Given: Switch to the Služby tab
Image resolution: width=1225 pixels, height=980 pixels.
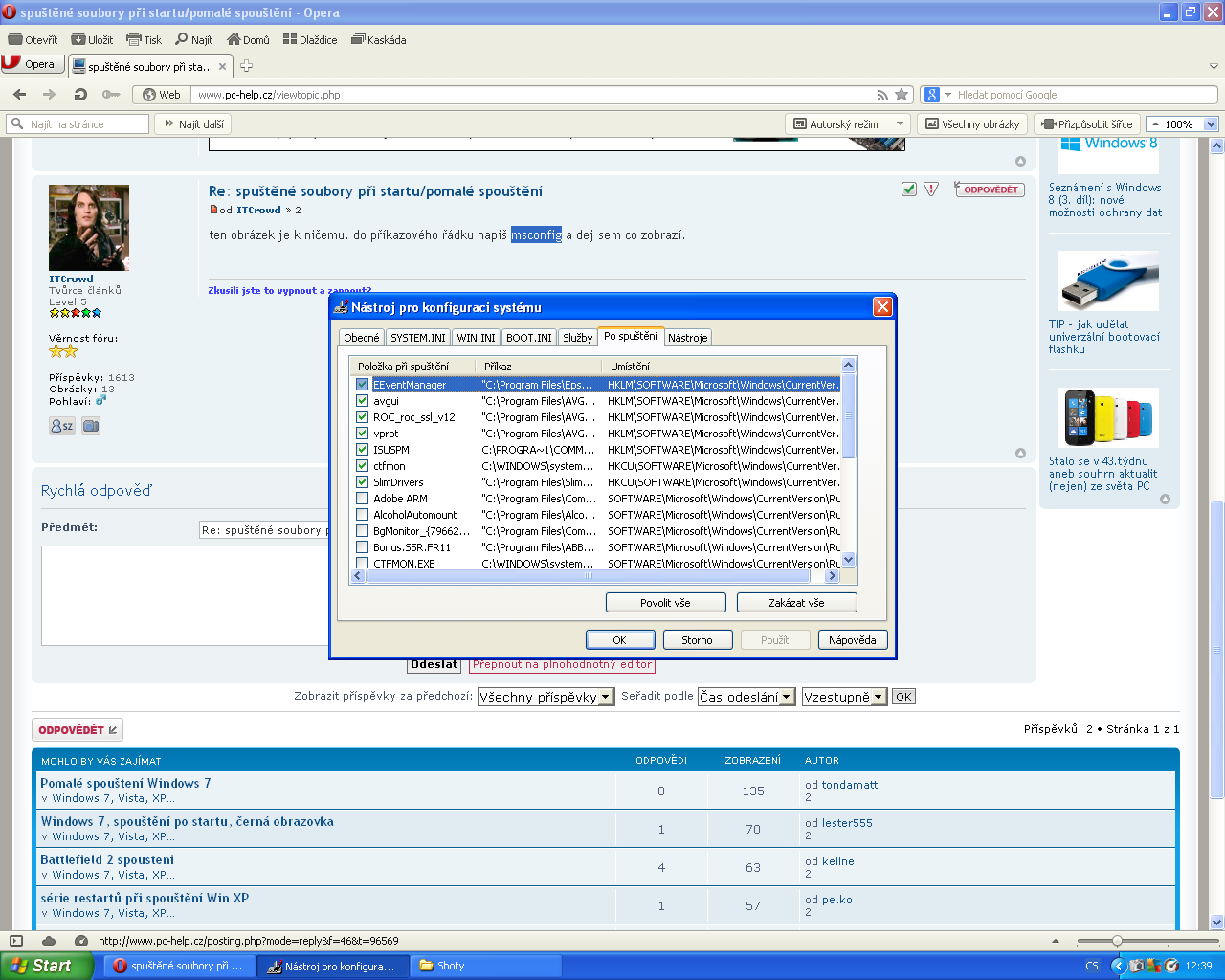Looking at the screenshot, I should tap(577, 338).
